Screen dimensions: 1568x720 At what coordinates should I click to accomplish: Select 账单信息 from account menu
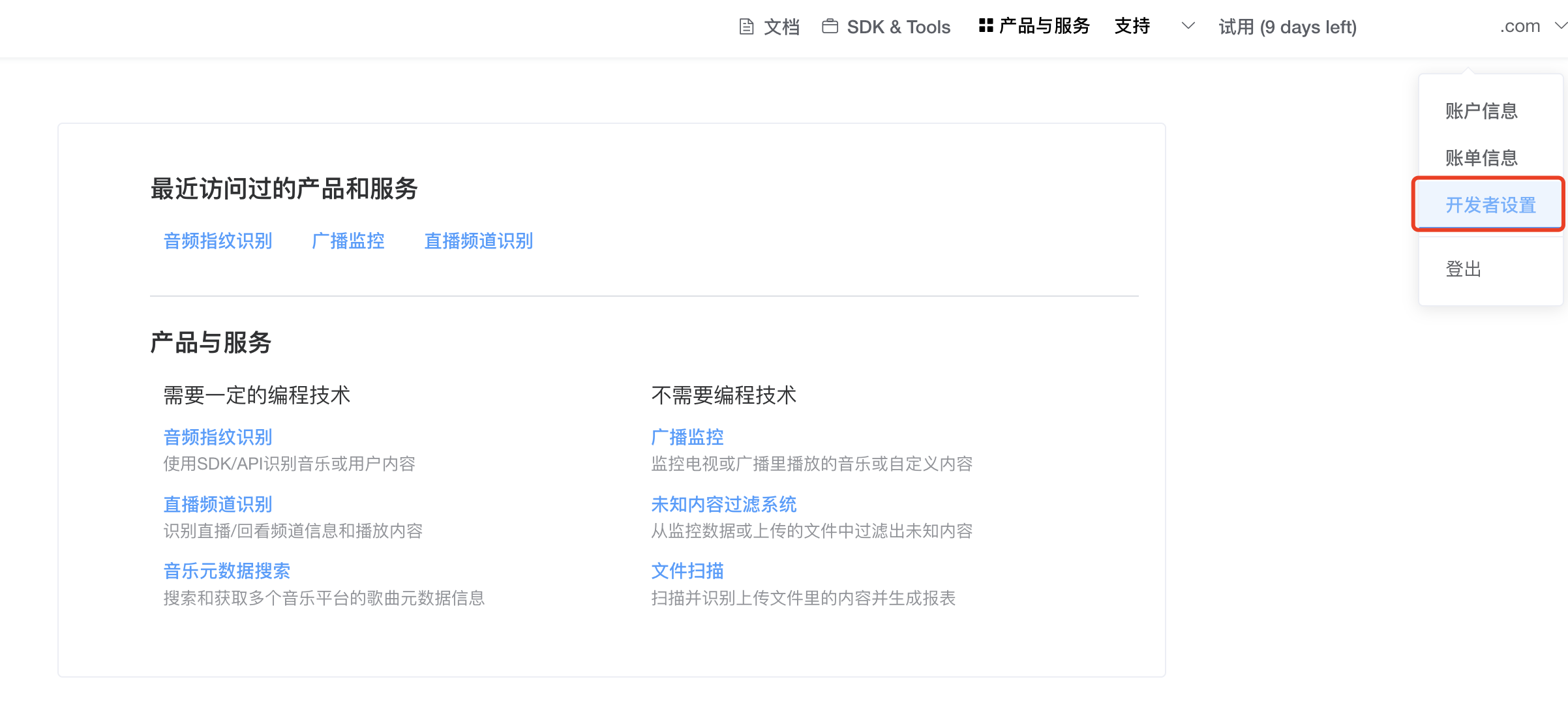pyautogui.click(x=1481, y=158)
